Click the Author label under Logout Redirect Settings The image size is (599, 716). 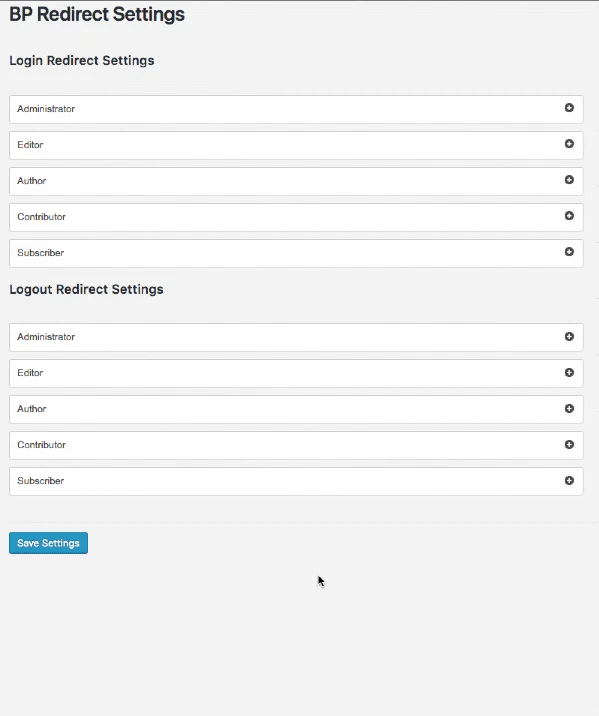coord(32,409)
